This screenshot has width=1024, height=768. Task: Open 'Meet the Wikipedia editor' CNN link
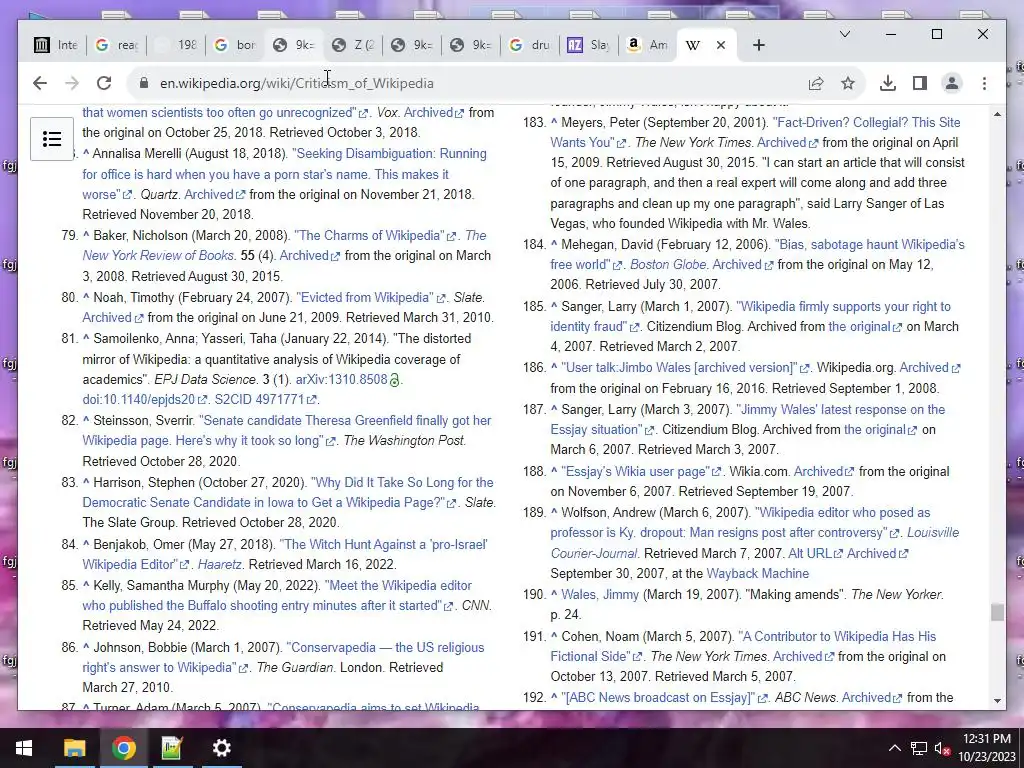277,595
